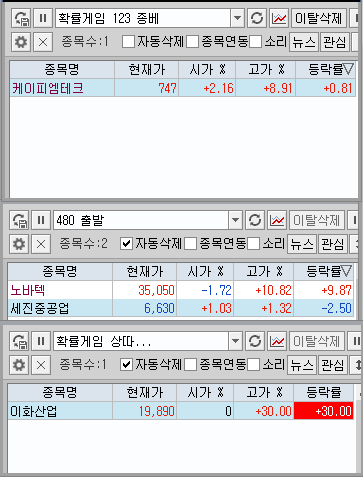Click the red highlighted +30.00 cell
Image resolution: width=363 pixels, height=477 pixels.
[323, 411]
